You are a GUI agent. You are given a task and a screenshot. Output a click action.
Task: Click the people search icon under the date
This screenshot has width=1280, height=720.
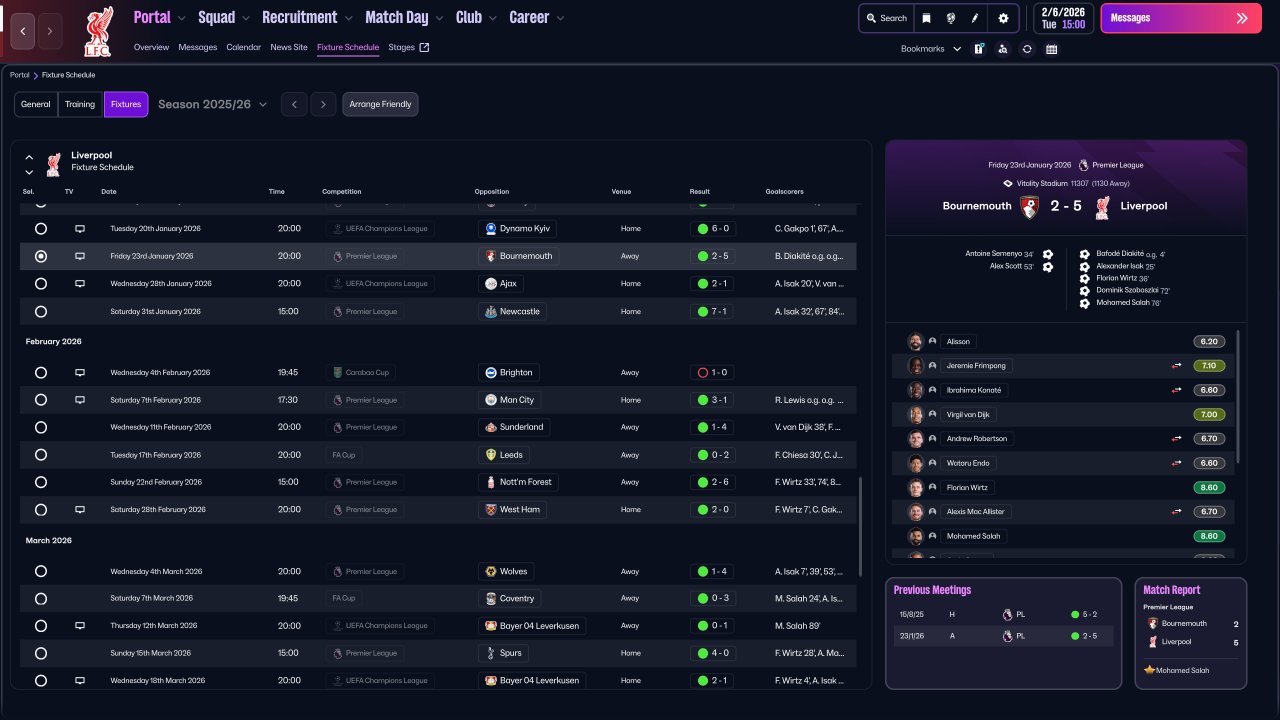[1003, 49]
